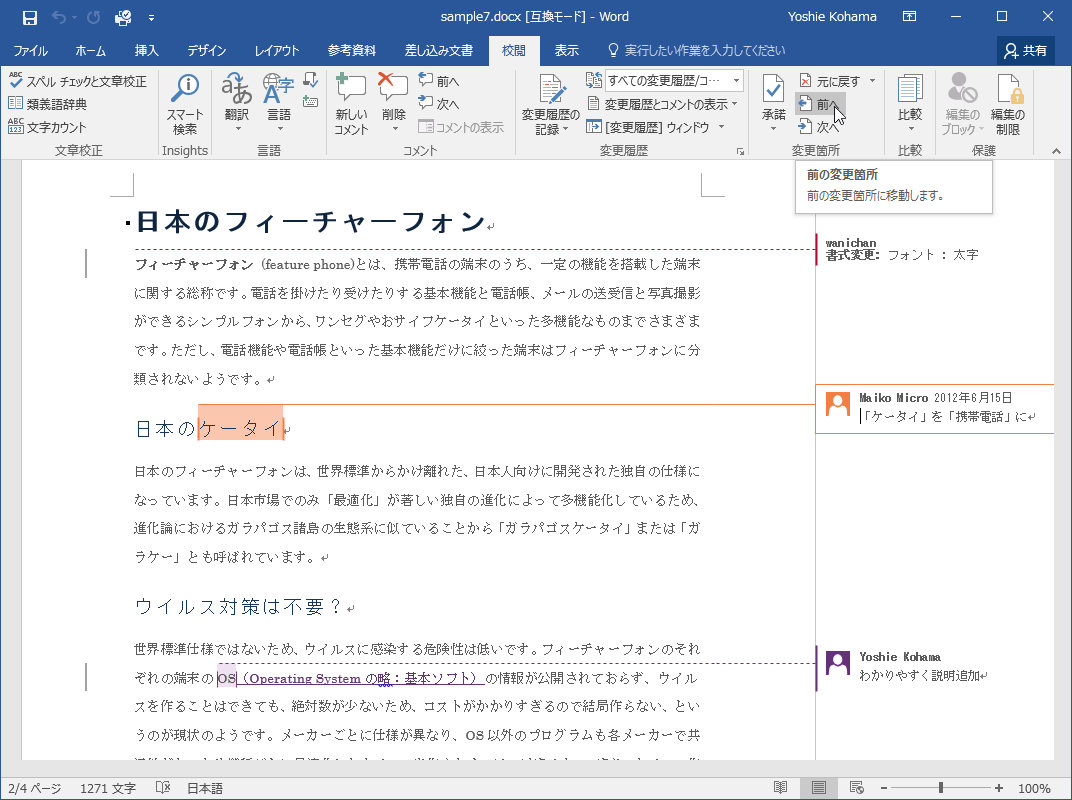Viewport: 1072px width, 800px height.
Task: Switch to web layout view in status bar
Action: (856, 788)
